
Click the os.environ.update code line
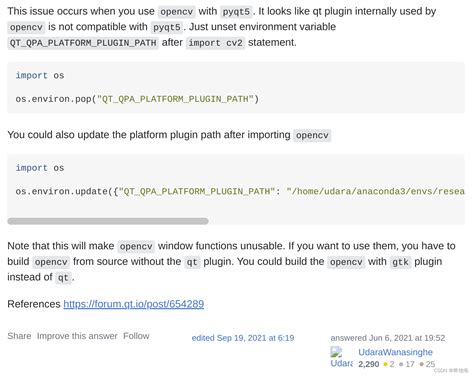(x=240, y=191)
